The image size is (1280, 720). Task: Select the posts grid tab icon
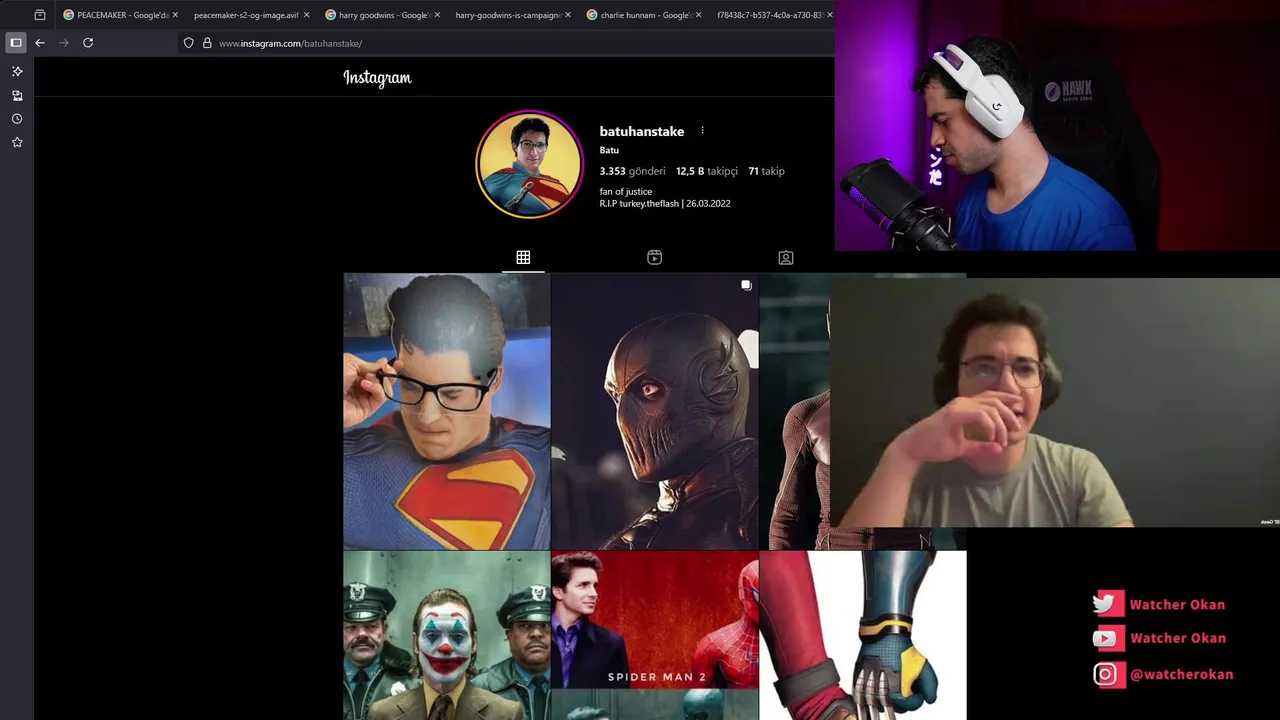point(523,257)
